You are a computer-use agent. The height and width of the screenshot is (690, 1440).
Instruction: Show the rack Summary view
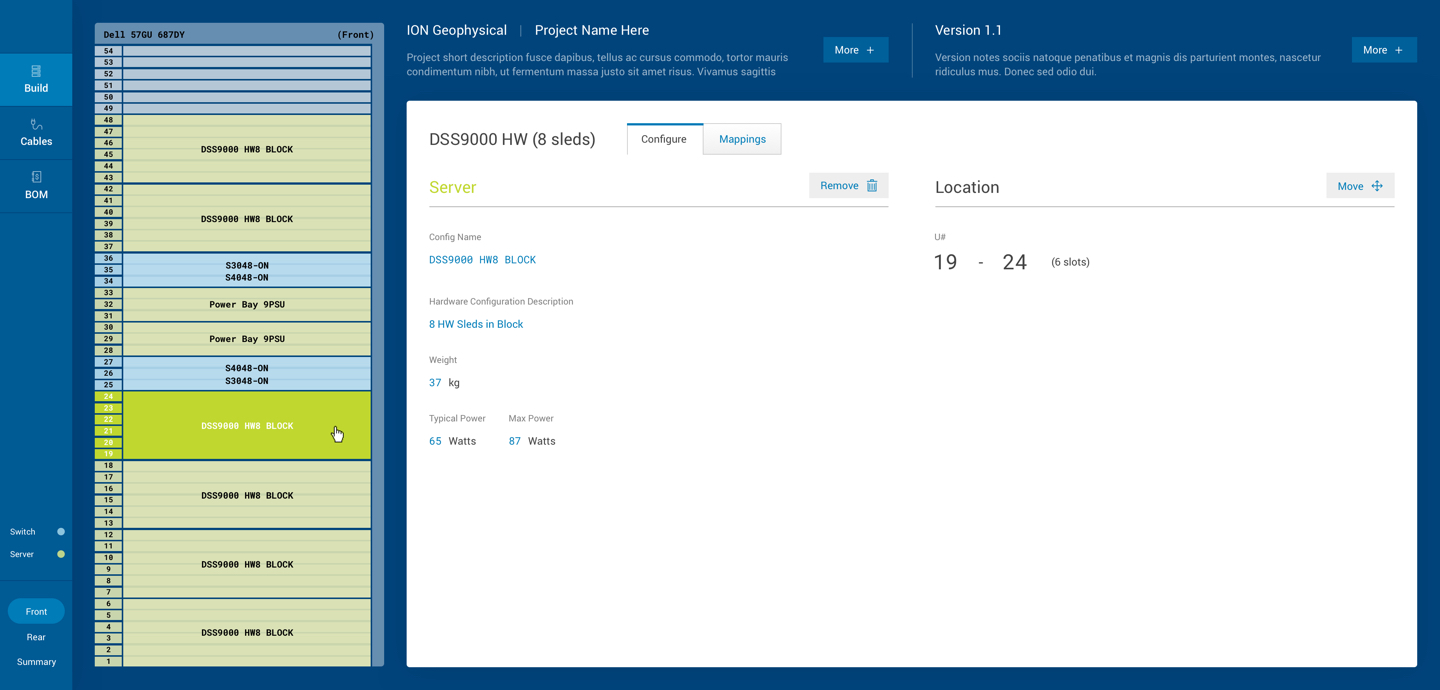(x=36, y=662)
